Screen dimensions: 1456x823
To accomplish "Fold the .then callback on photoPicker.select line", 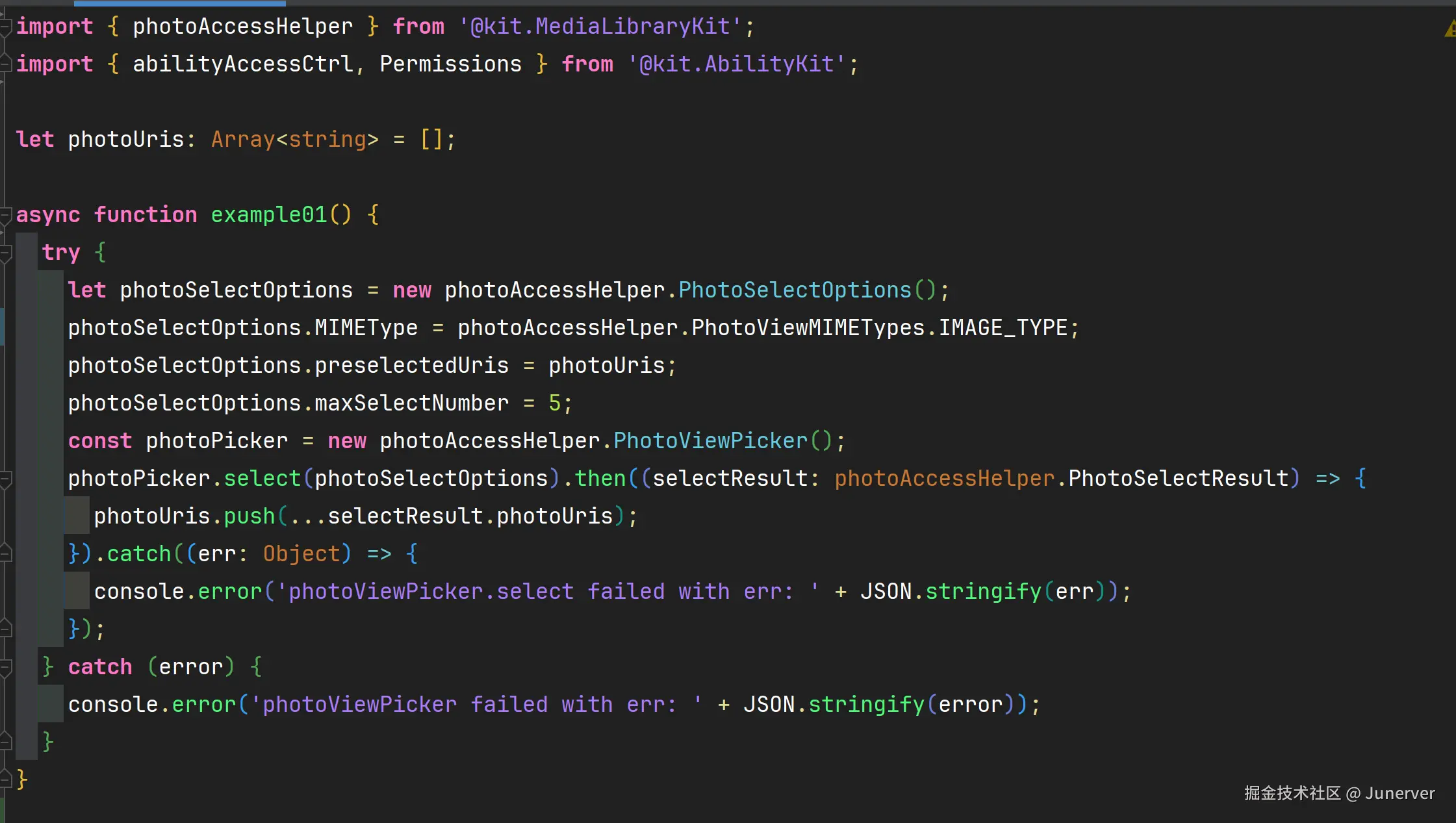I will (x=5, y=479).
